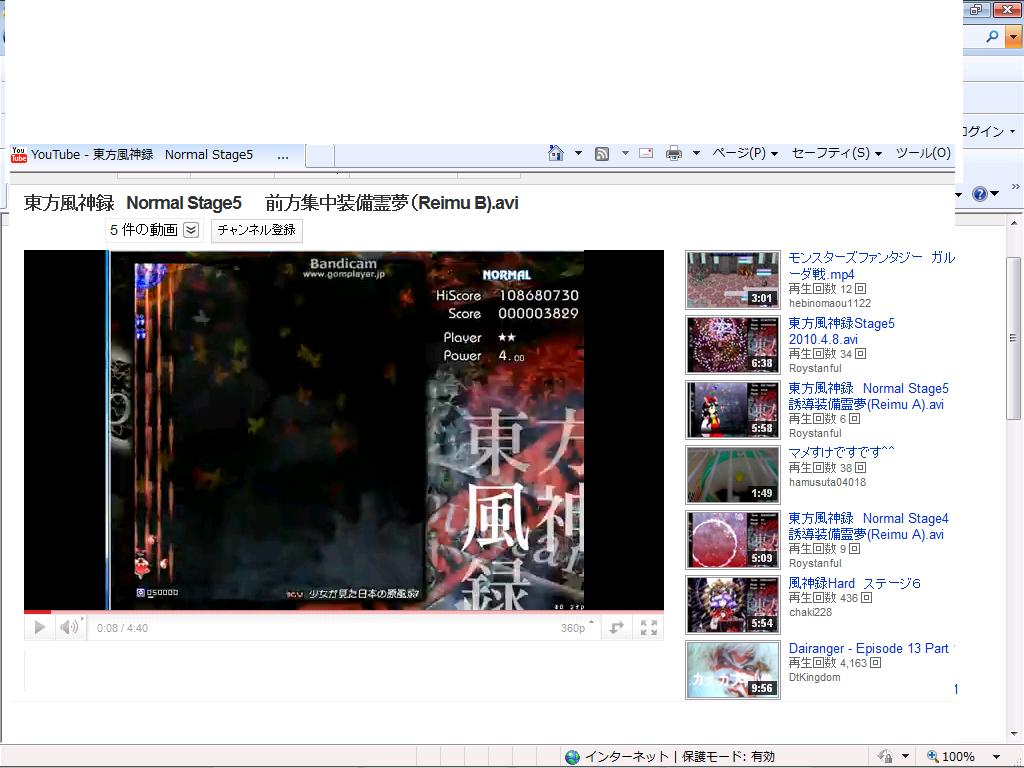
Task: Click the Print icon
Action: 673,153
